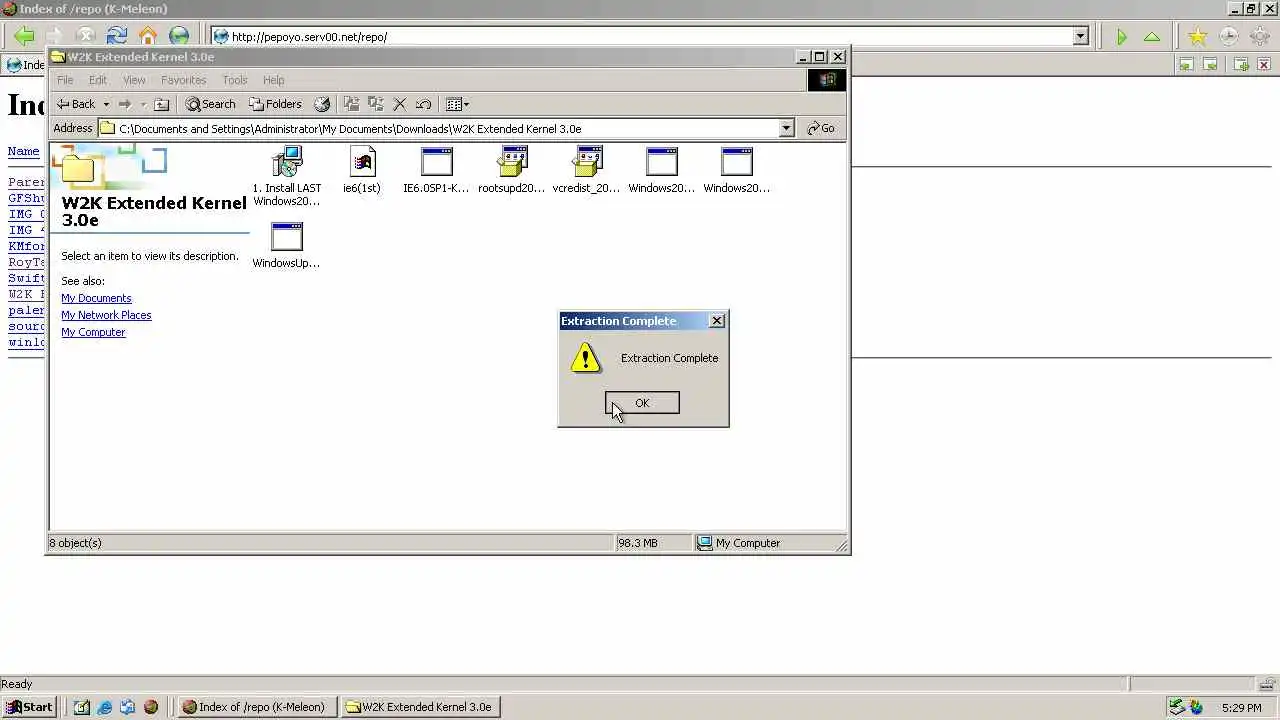1280x720 pixels.
Task: Open K-Meleon bookmarks star icon
Action: (x=1197, y=37)
